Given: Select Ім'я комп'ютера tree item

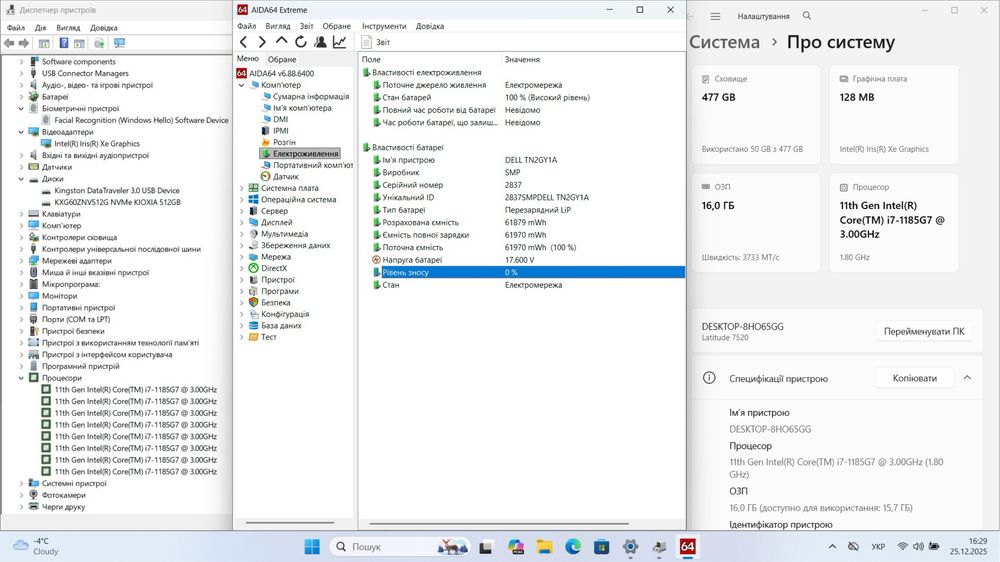Looking at the screenshot, I should (302, 108).
